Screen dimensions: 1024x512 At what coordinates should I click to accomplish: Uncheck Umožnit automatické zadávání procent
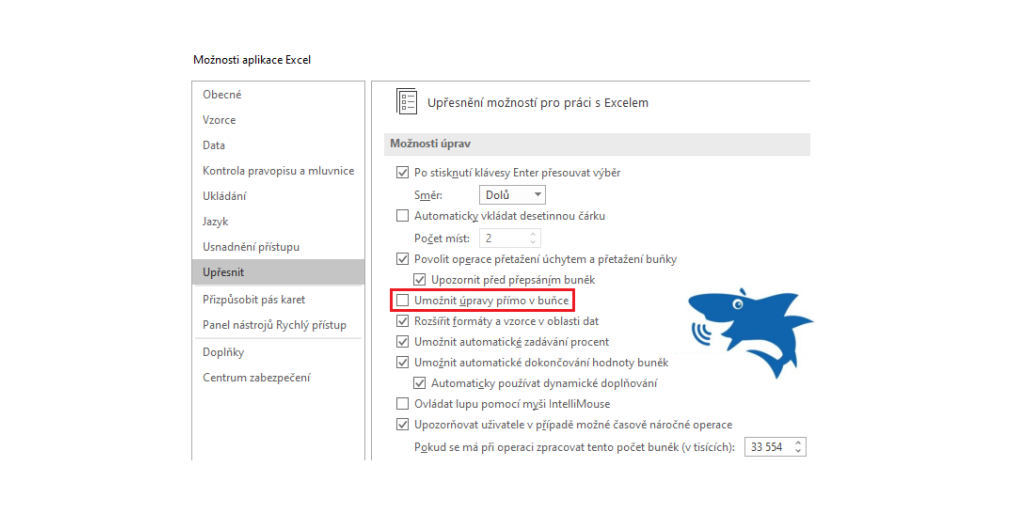[402, 342]
